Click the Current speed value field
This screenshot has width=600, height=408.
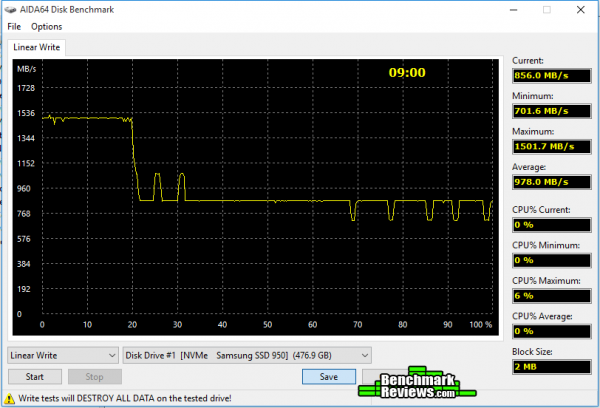click(x=546, y=74)
